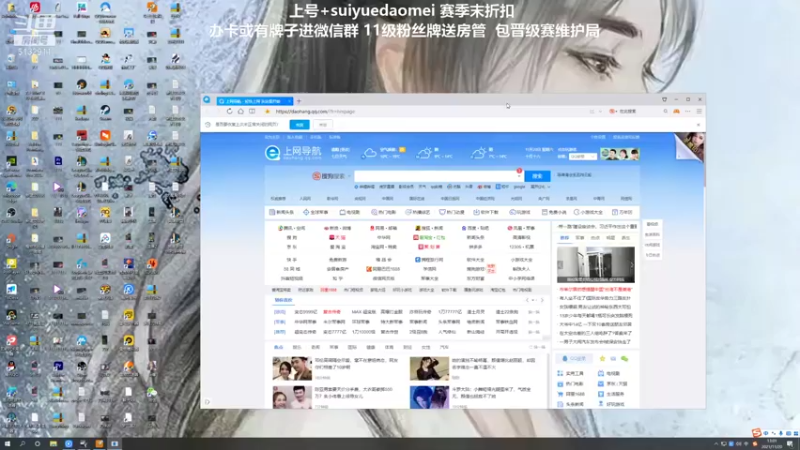
Task: Open the browser hamburger main menu
Action: (699, 111)
